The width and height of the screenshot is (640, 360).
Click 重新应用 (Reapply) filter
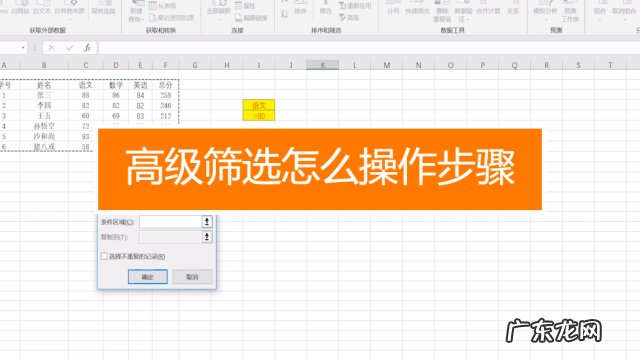tap(355, 6)
